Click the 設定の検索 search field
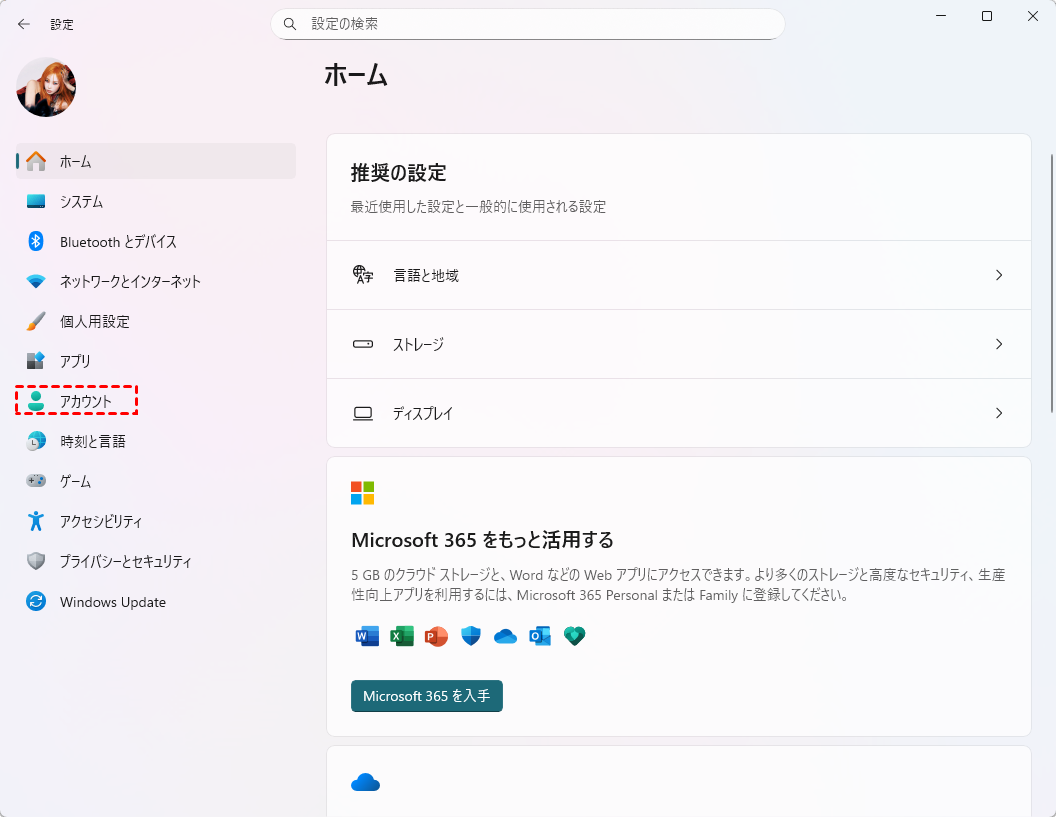1056x817 pixels. (540, 23)
